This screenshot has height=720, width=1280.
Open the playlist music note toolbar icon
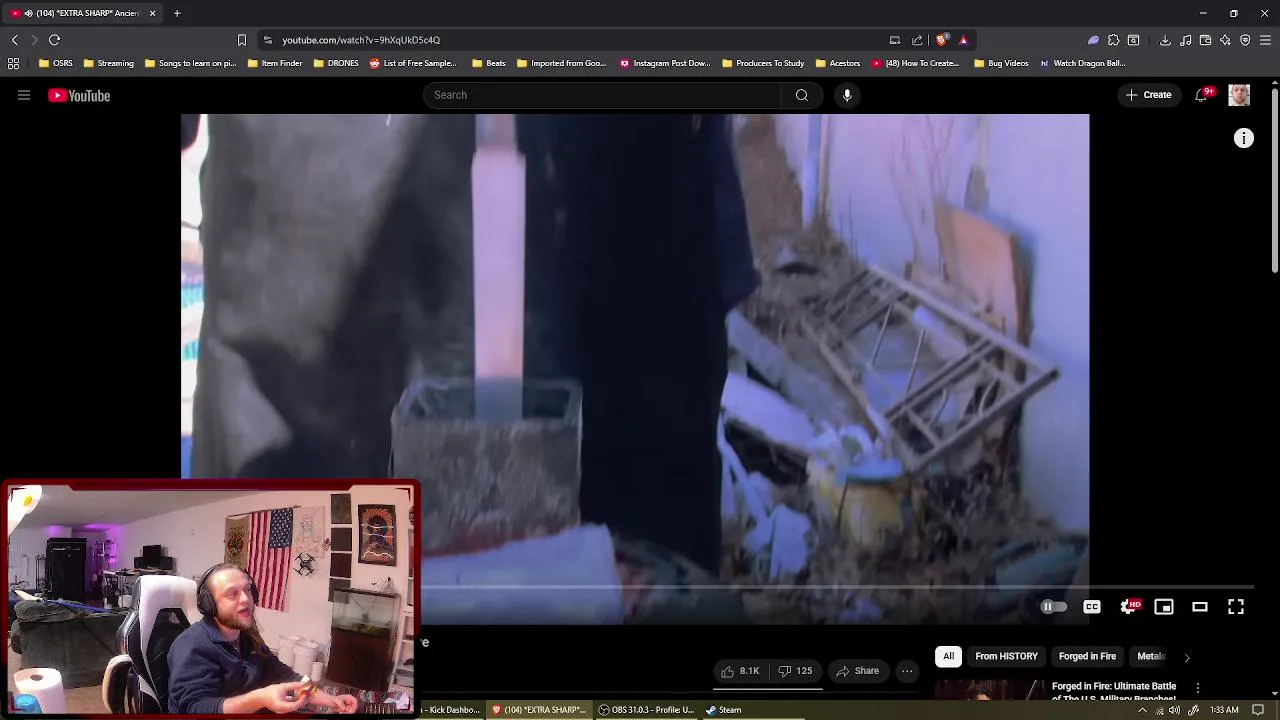coord(1185,40)
